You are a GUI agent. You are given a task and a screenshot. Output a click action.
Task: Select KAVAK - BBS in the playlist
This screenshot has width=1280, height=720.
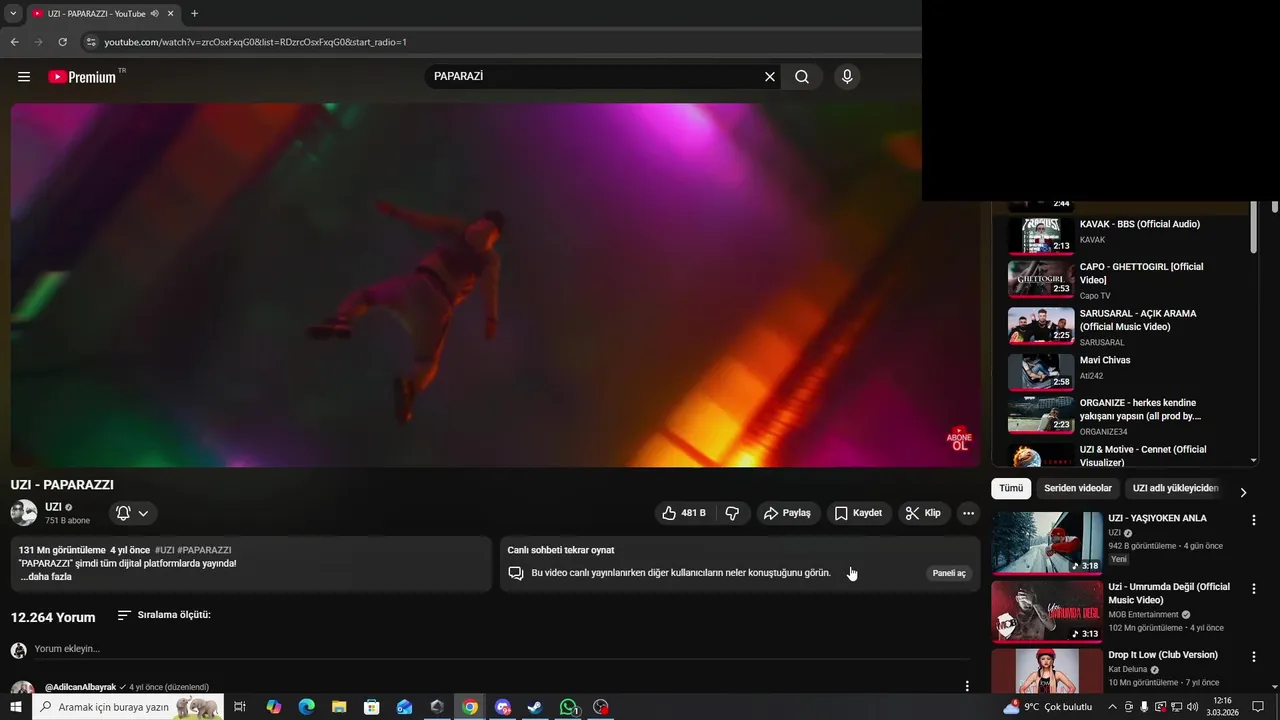(x=1125, y=234)
